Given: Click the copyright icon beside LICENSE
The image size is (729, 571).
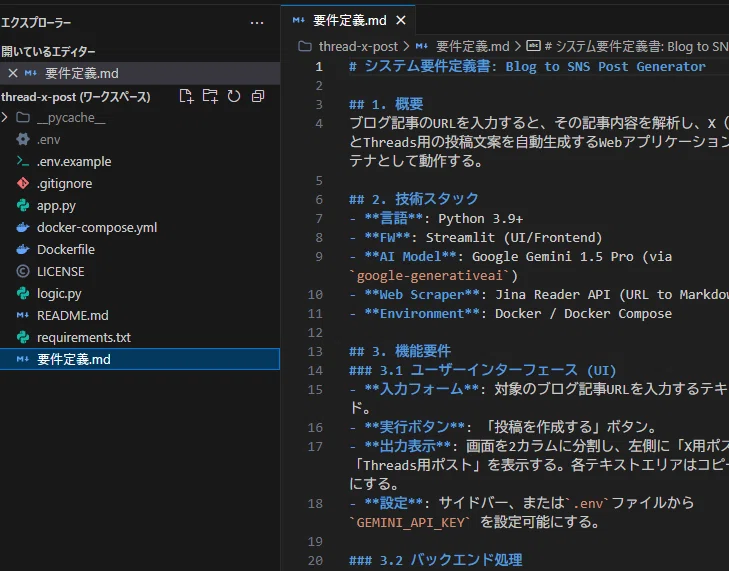Looking at the screenshot, I should (x=23, y=272).
